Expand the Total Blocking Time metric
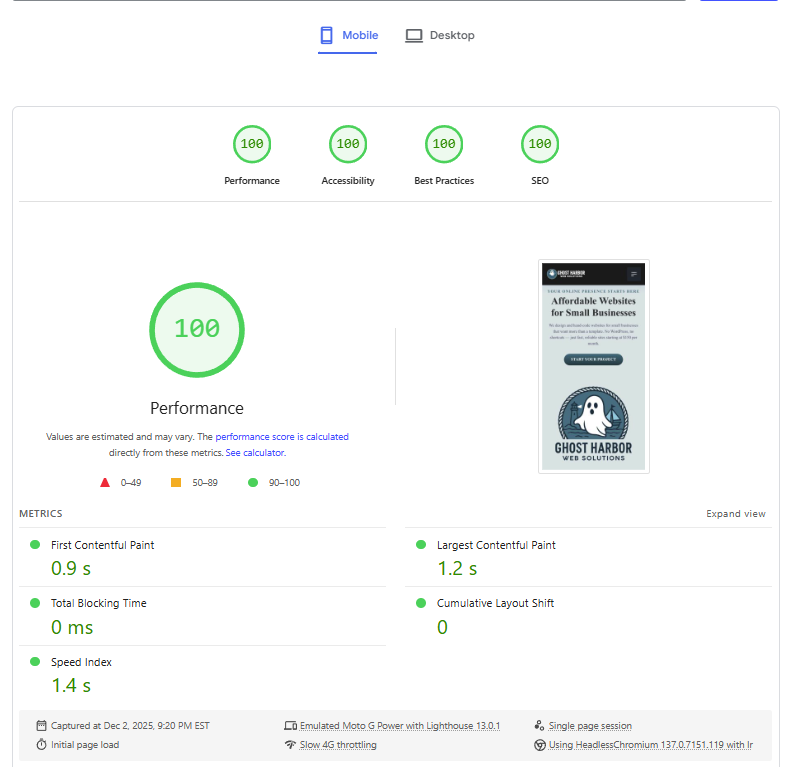This screenshot has width=790, height=767. coord(98,604)
